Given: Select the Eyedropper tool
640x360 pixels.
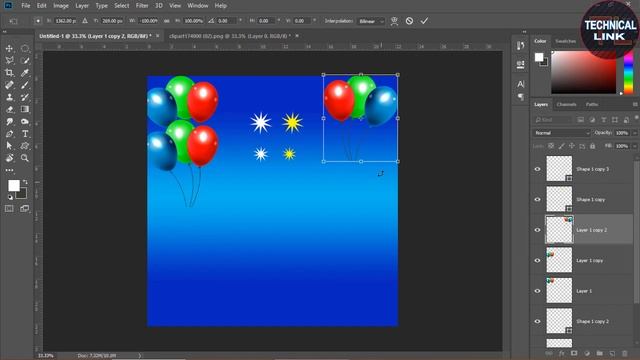Looking at the screenshot, I should [24, 73].
